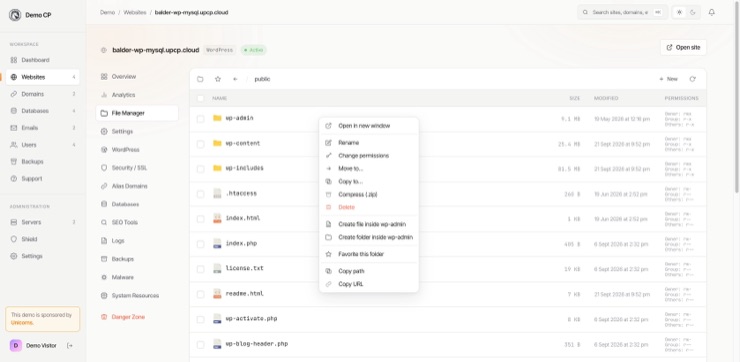Screen dimensions: 740x362
Task: Check the index.html row checkbox
Action: click(201, 219)
